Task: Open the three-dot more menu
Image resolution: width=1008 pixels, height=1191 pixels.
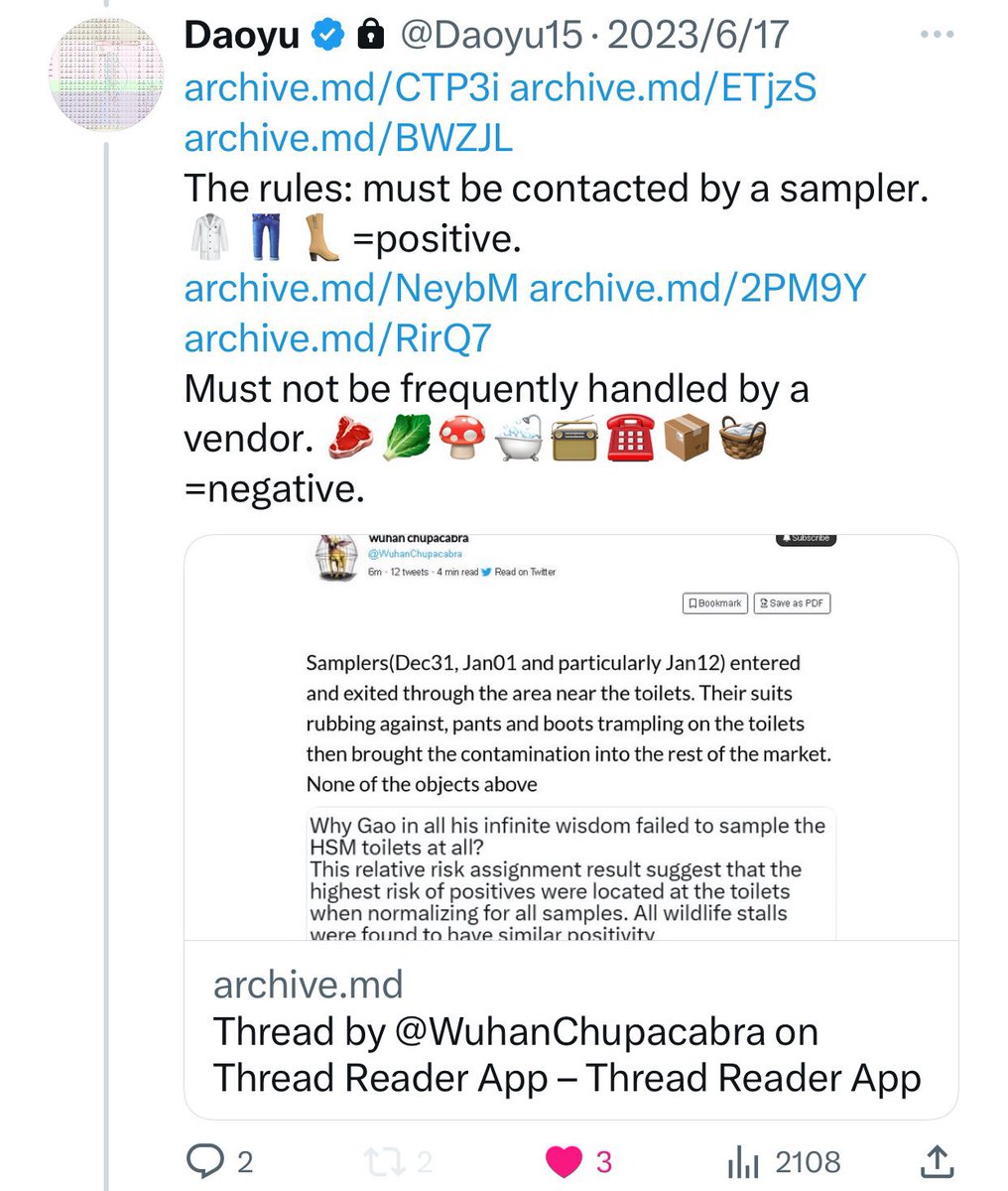Action: pyautogui.click(x=937, y=36)
